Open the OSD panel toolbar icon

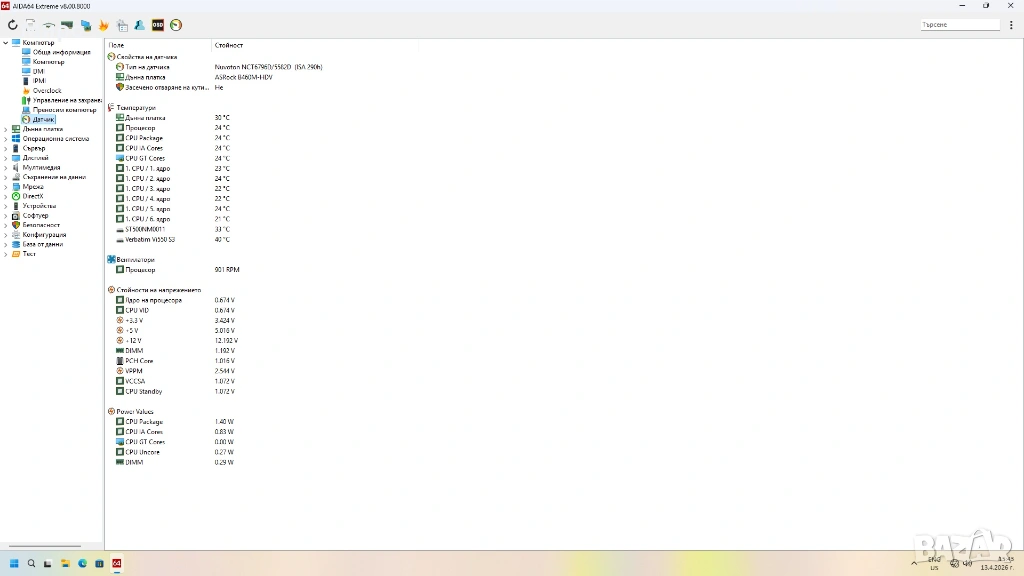pos(158,25)
